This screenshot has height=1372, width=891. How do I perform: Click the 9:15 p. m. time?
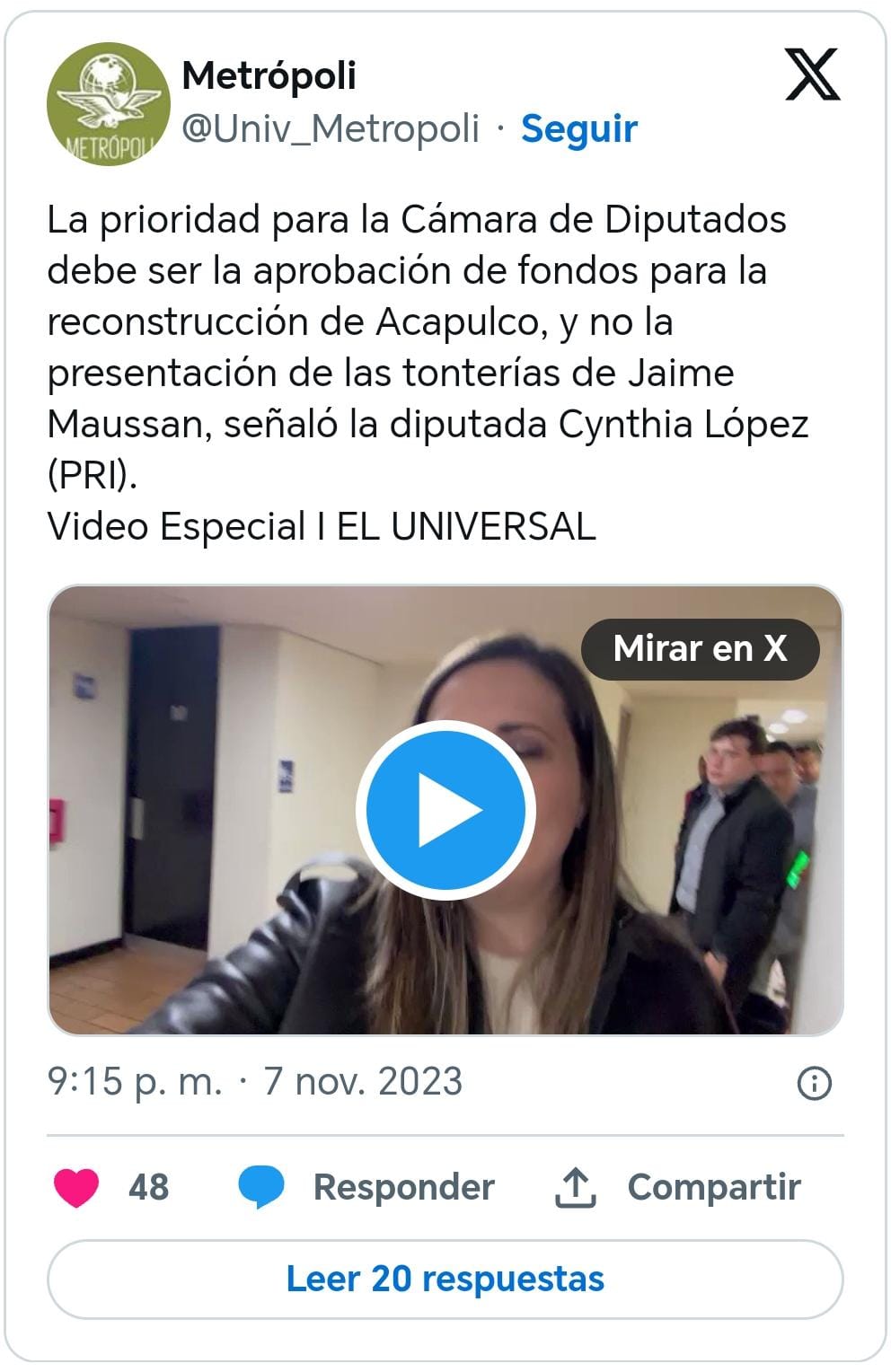pyautogui.click(x=135, y=1082)
